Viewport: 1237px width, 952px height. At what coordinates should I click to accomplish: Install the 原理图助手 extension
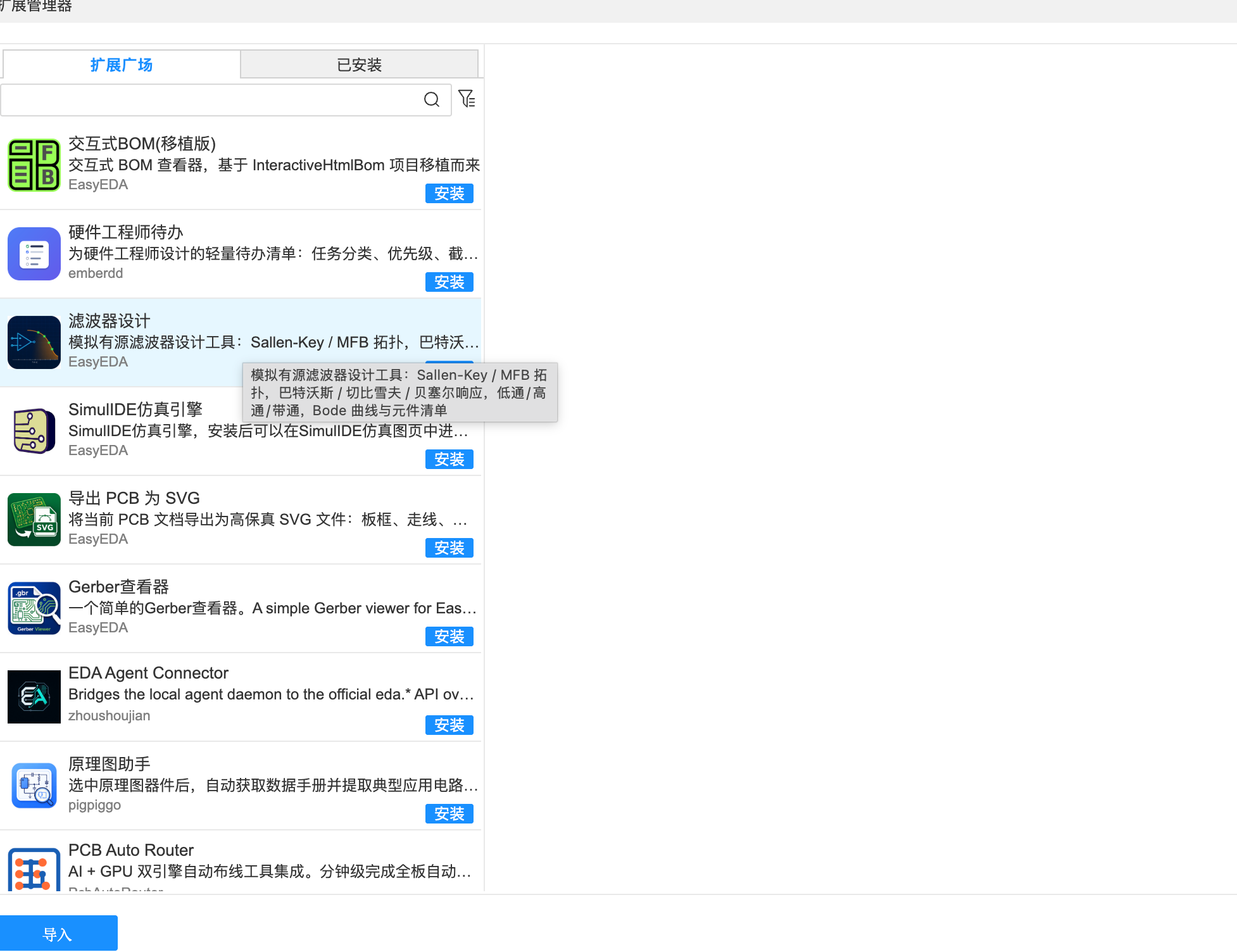coord(449,814)
